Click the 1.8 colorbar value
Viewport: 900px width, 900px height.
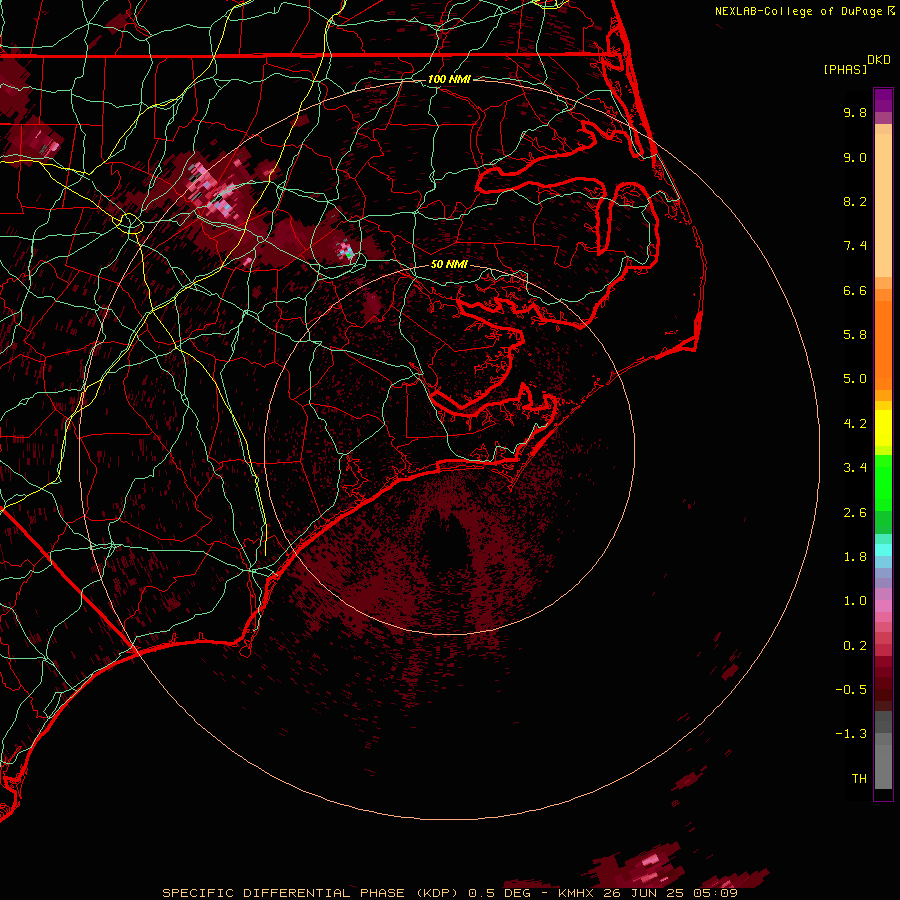click(x=855, y=557)
